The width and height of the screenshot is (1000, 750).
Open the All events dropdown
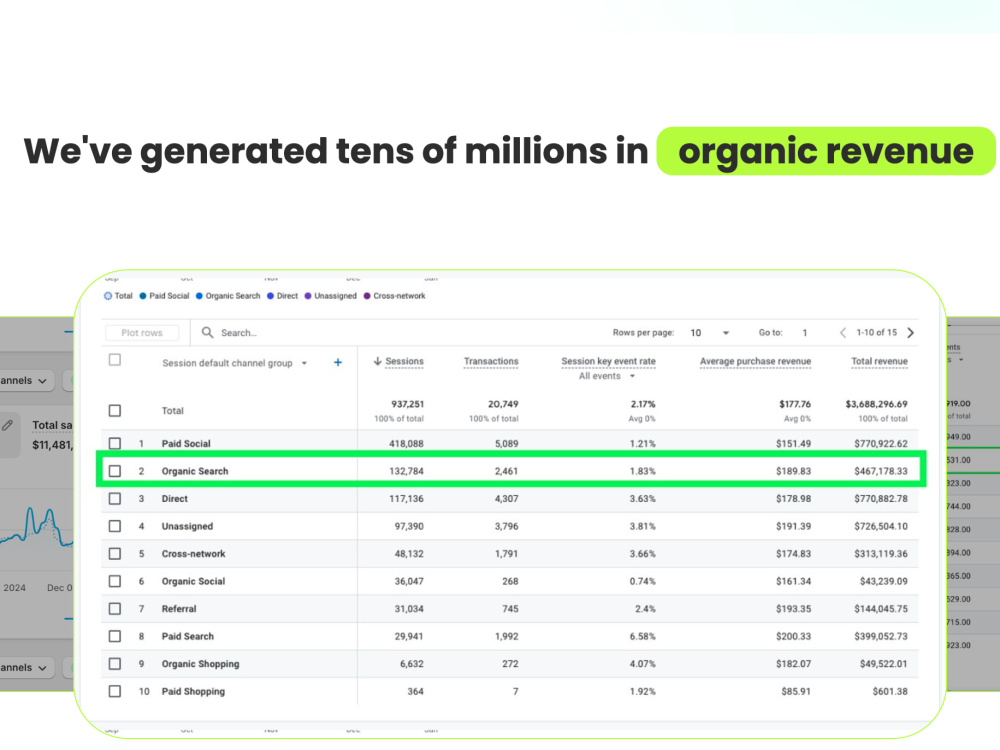[607, 376]
